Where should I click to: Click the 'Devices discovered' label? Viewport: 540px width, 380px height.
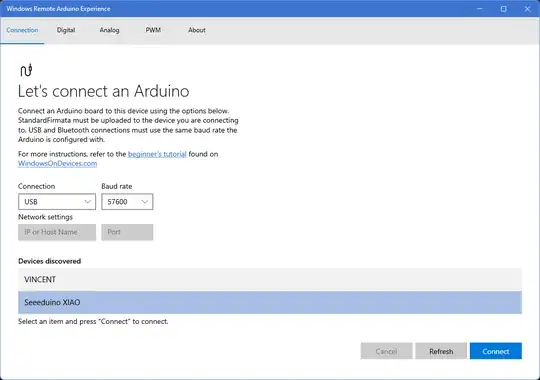point(50,261)
